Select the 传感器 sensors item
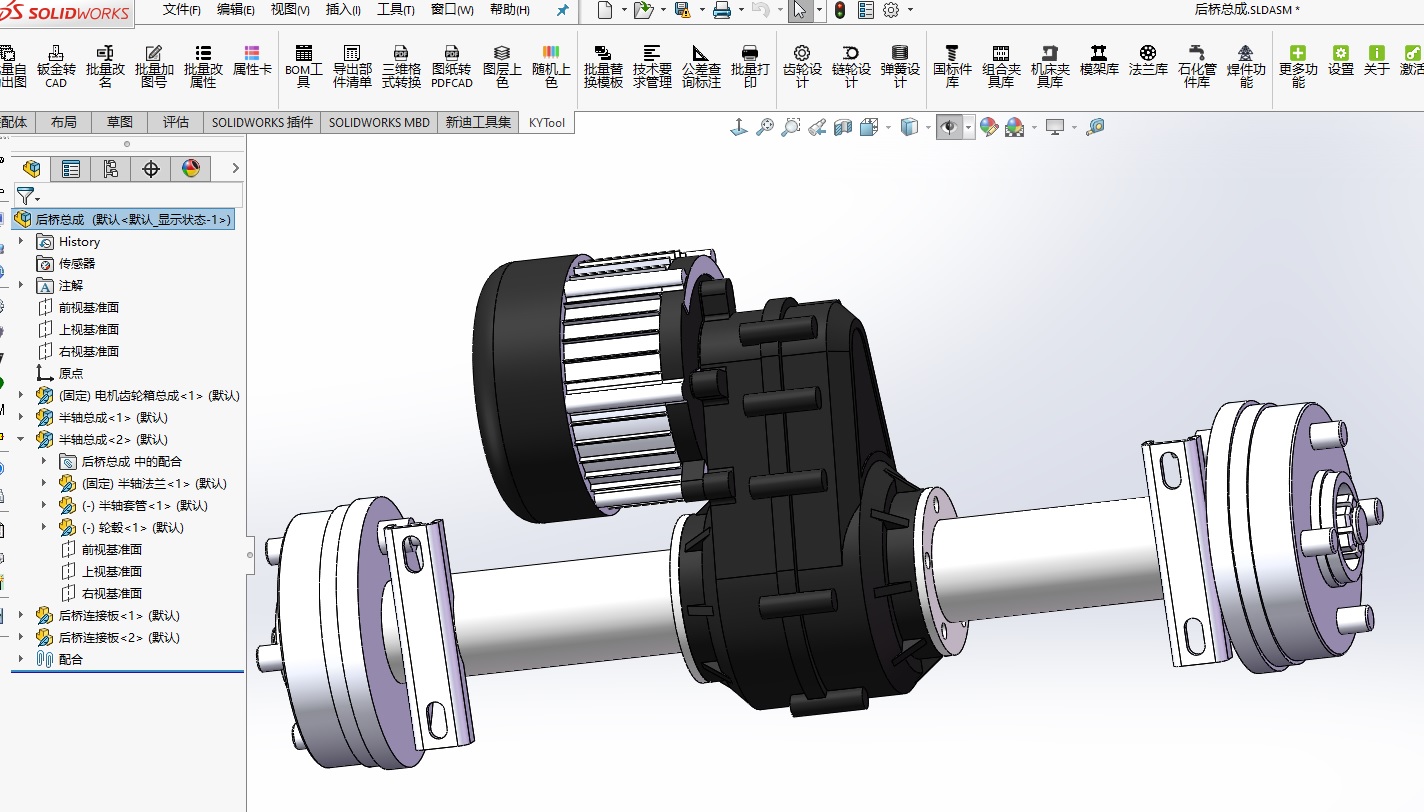1424x812 pixels. [66, 263]
